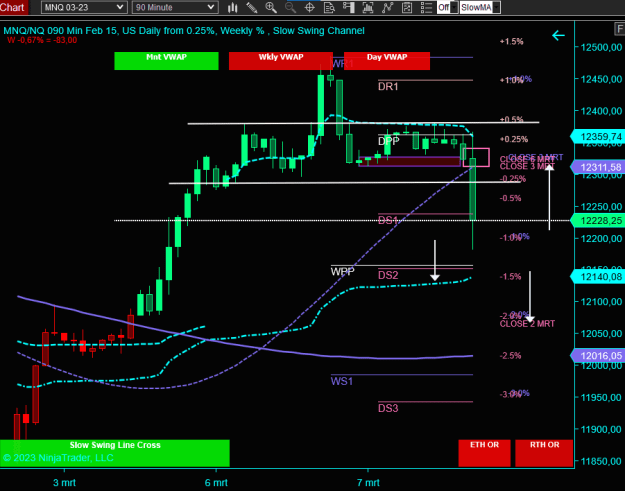The image size is (625, 491).
Task: Click the 12140,08 cyan price marker
Action: (x=597, y=277)
